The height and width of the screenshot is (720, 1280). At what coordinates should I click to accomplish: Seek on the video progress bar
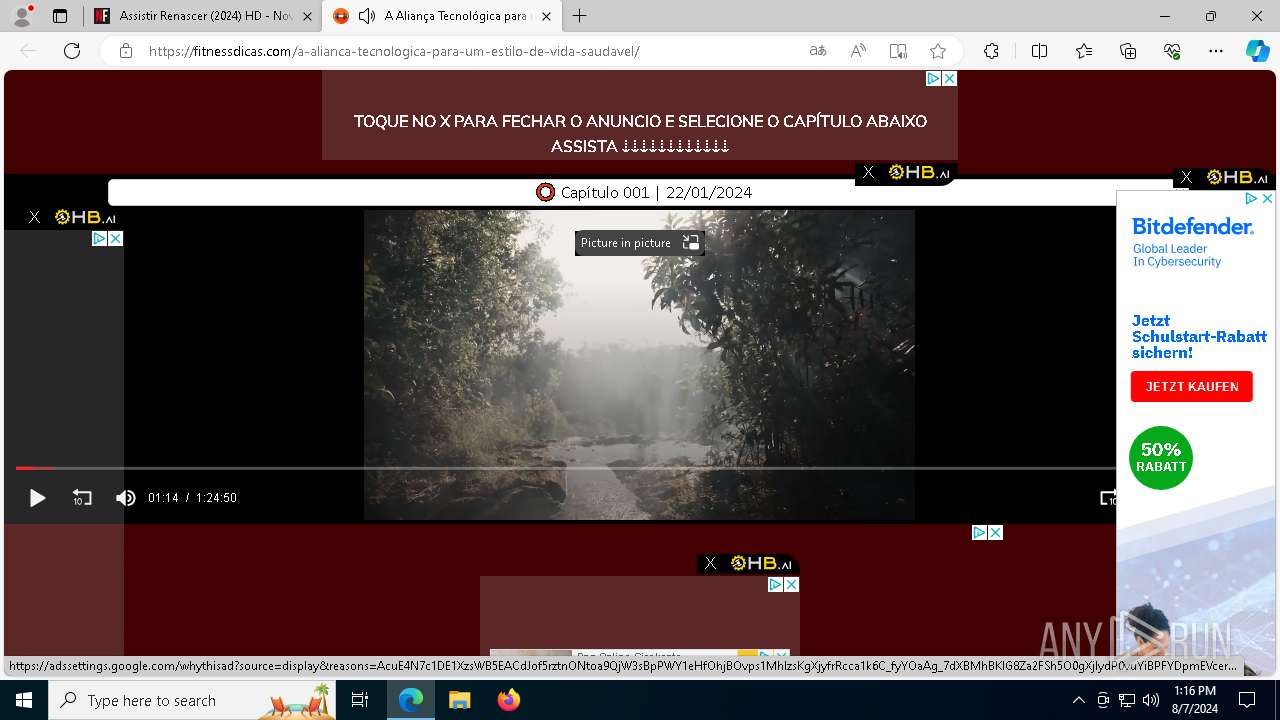click(x=565, y=468)
